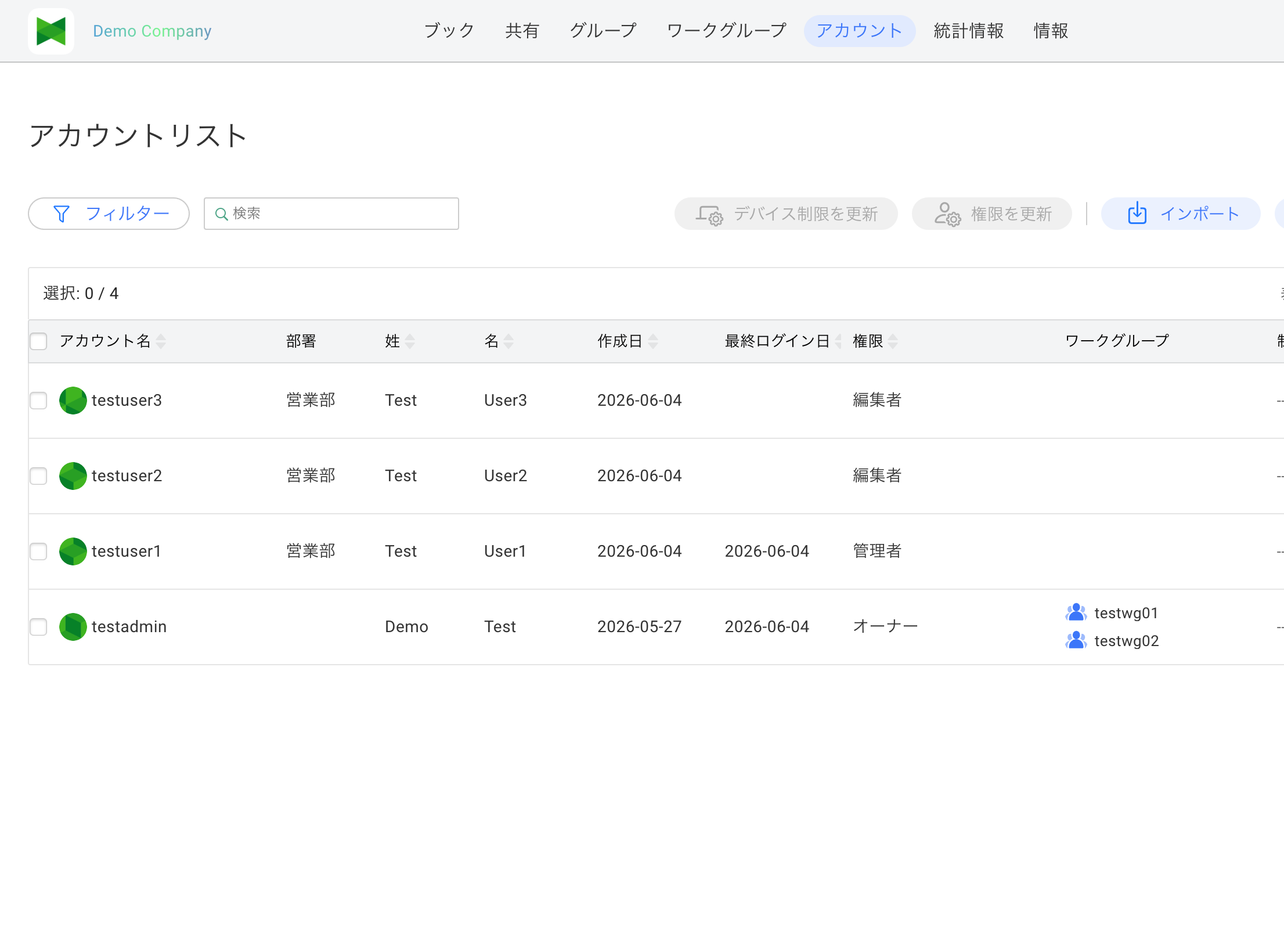Click the import download icon
Screen dimensions: 1284x952
click(x=1137, y=213)
